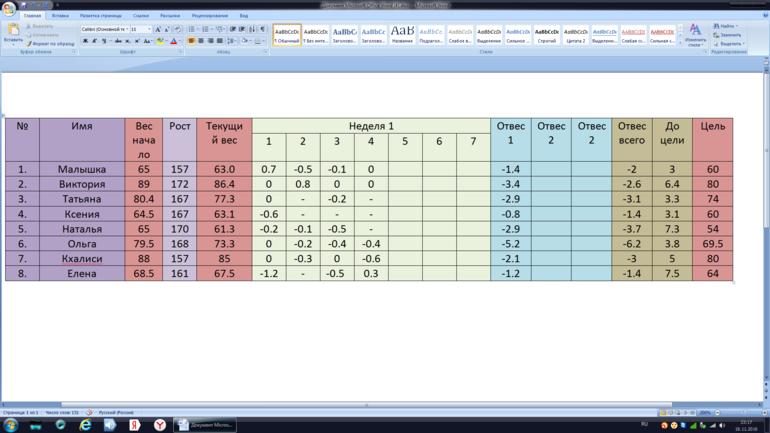Toggle italic formatting in the Font group
770x433 pixels.
coord(95,41)
